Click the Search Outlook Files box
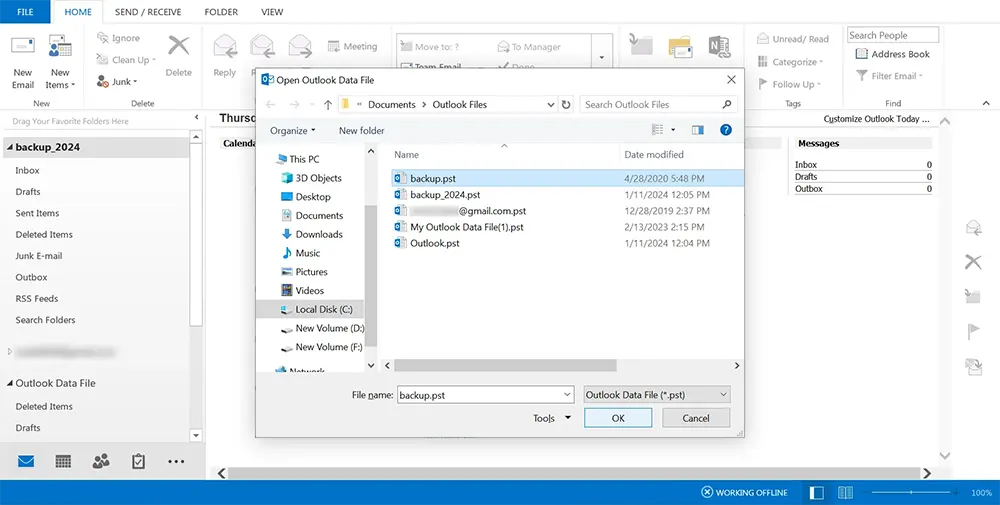 [658, 105]
